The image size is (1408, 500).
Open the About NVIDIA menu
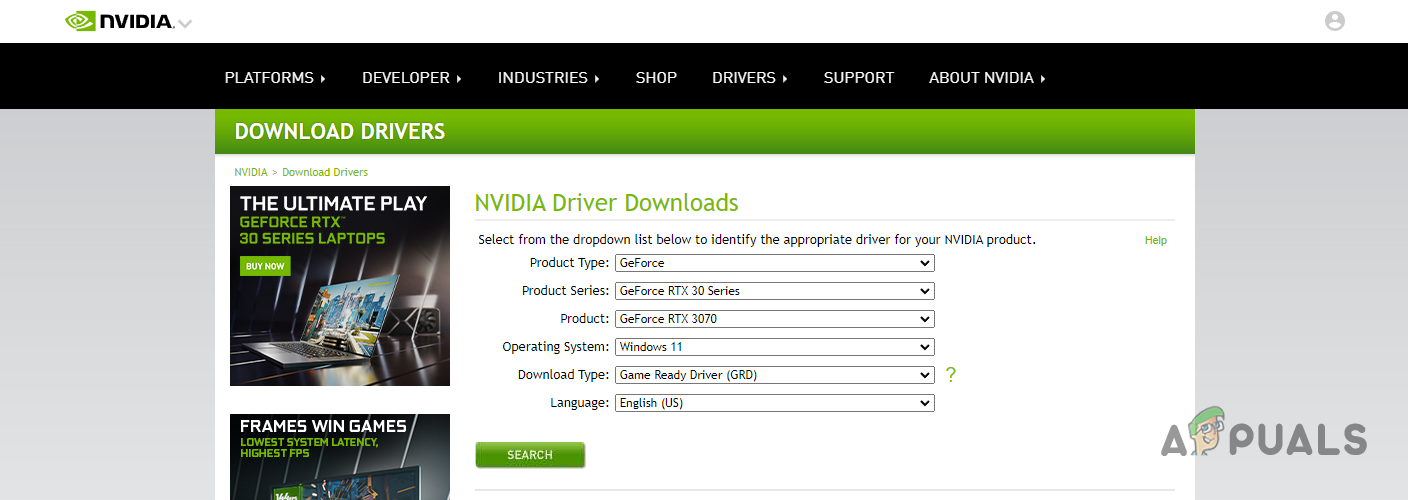(x=986, y=77)
